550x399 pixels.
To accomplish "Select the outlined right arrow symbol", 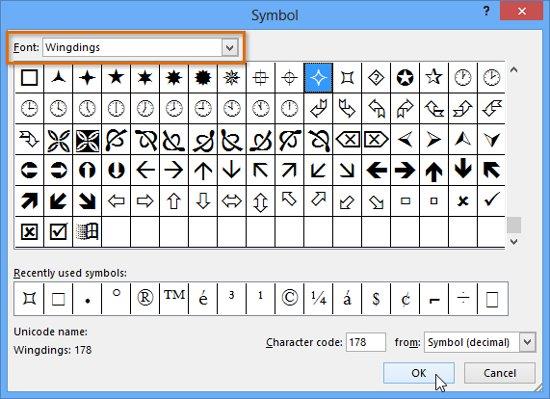I will click(145, 201).
